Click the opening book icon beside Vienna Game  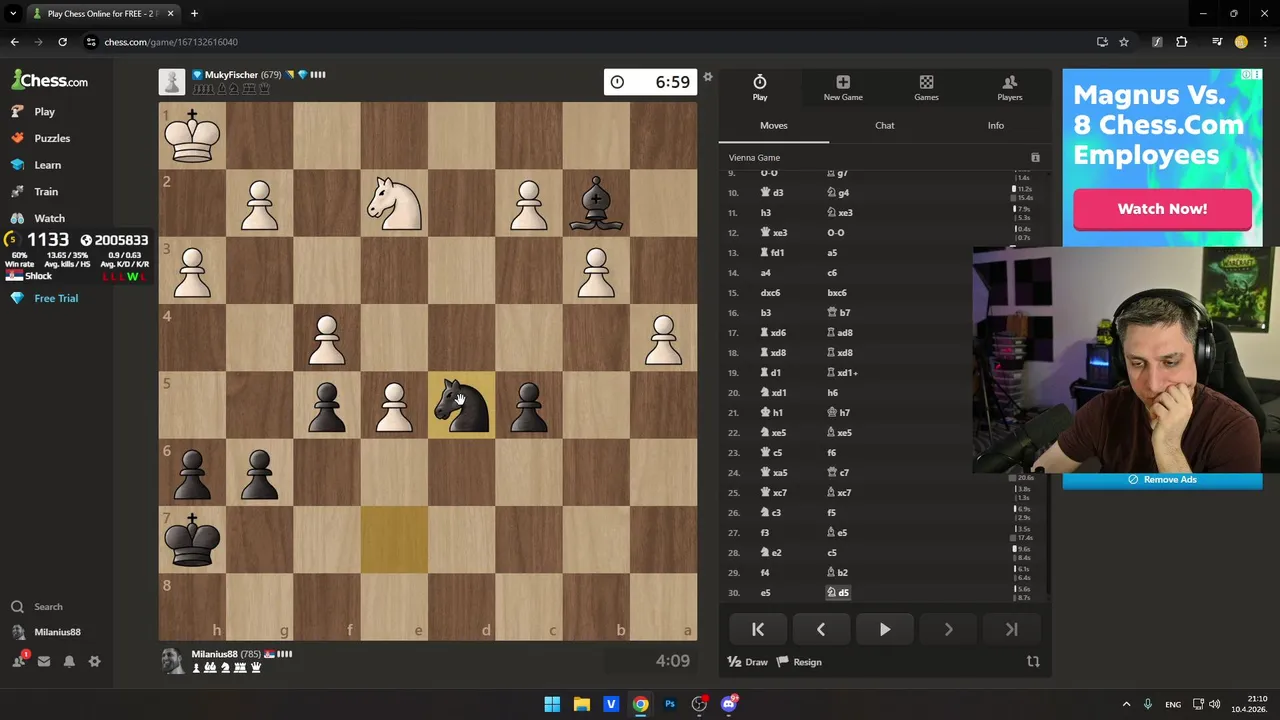[1035, 158]
